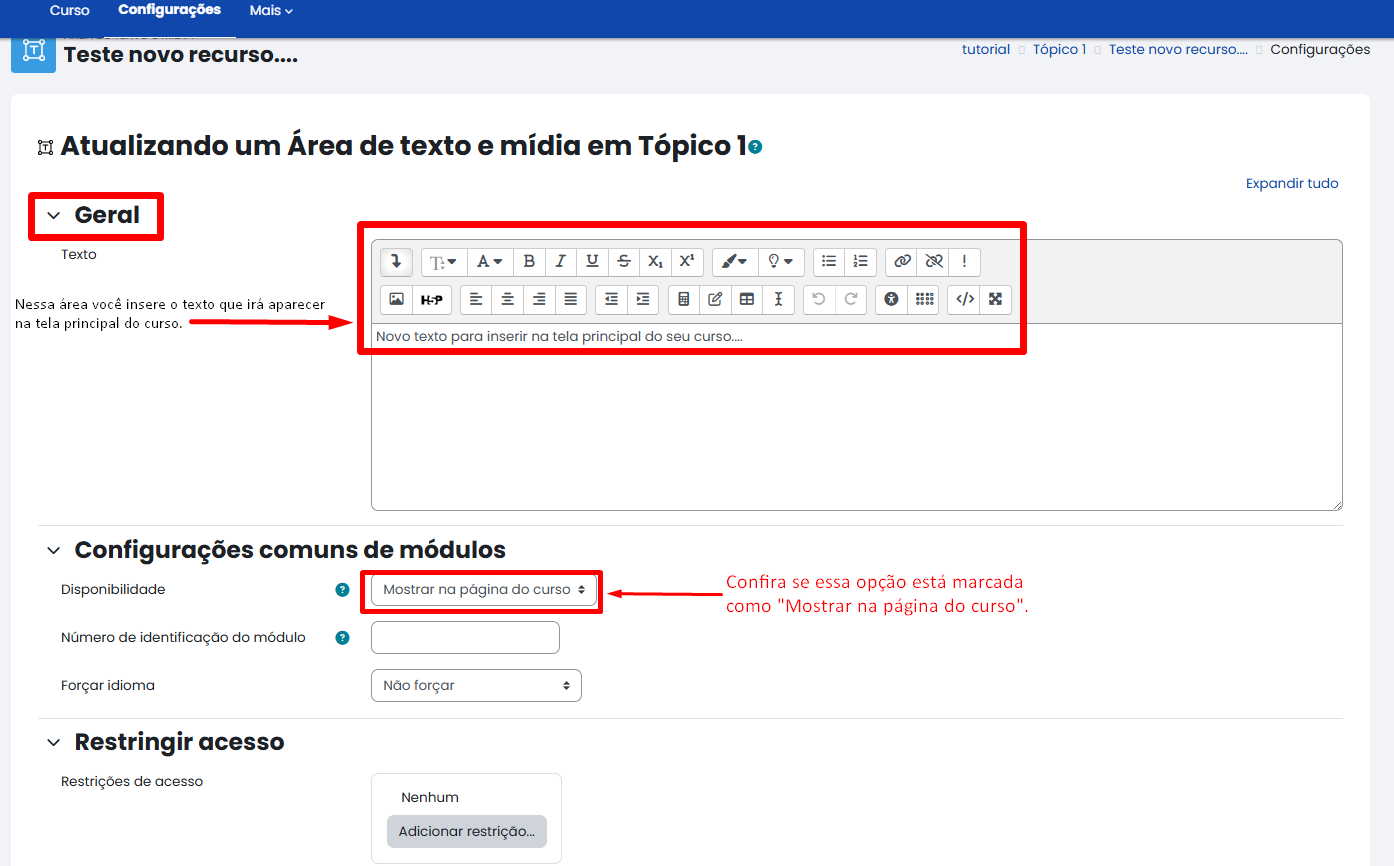
Task: Open the Forçar idioma dropdown
Action: (x=476, y=685)
